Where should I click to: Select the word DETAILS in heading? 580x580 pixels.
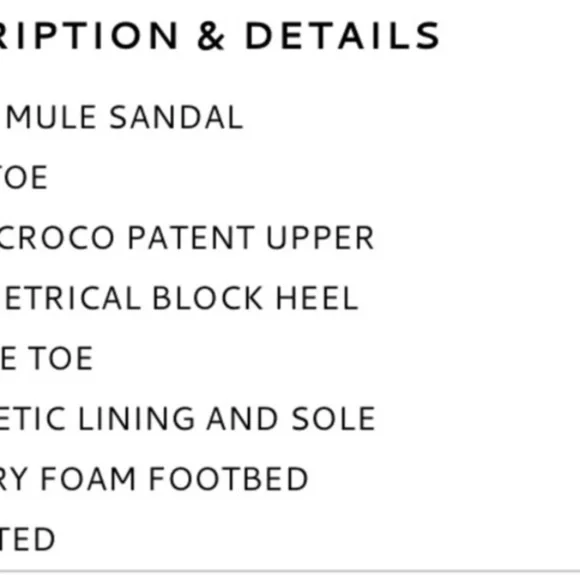coord(343,36)
